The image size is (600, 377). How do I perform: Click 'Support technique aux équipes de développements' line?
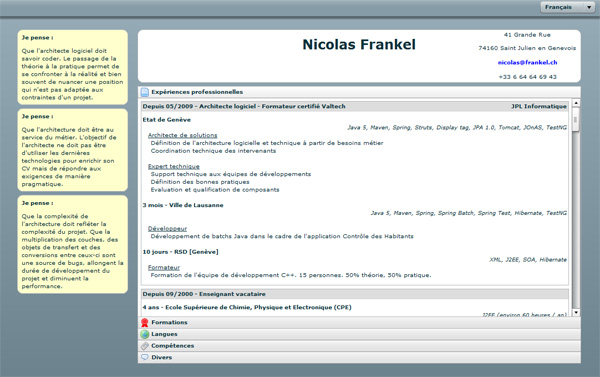(x=231, y=174)
